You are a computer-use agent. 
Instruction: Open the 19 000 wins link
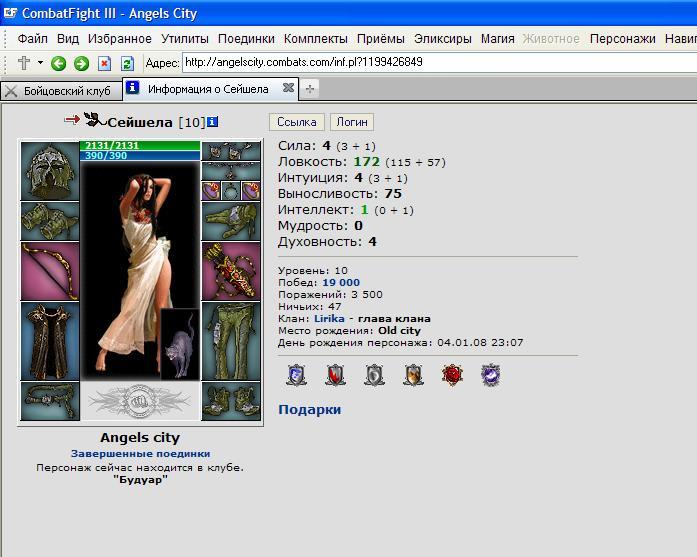pyautogui.click(x=341, y=282)
